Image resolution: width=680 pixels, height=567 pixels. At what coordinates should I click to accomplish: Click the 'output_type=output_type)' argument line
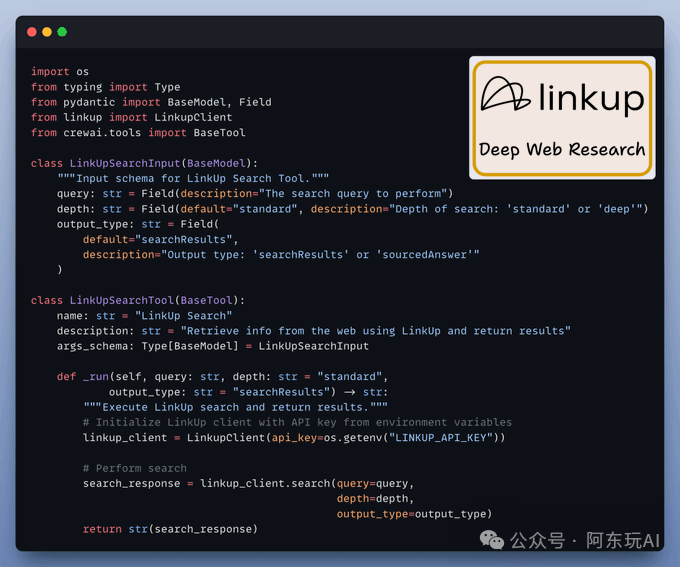415,514
